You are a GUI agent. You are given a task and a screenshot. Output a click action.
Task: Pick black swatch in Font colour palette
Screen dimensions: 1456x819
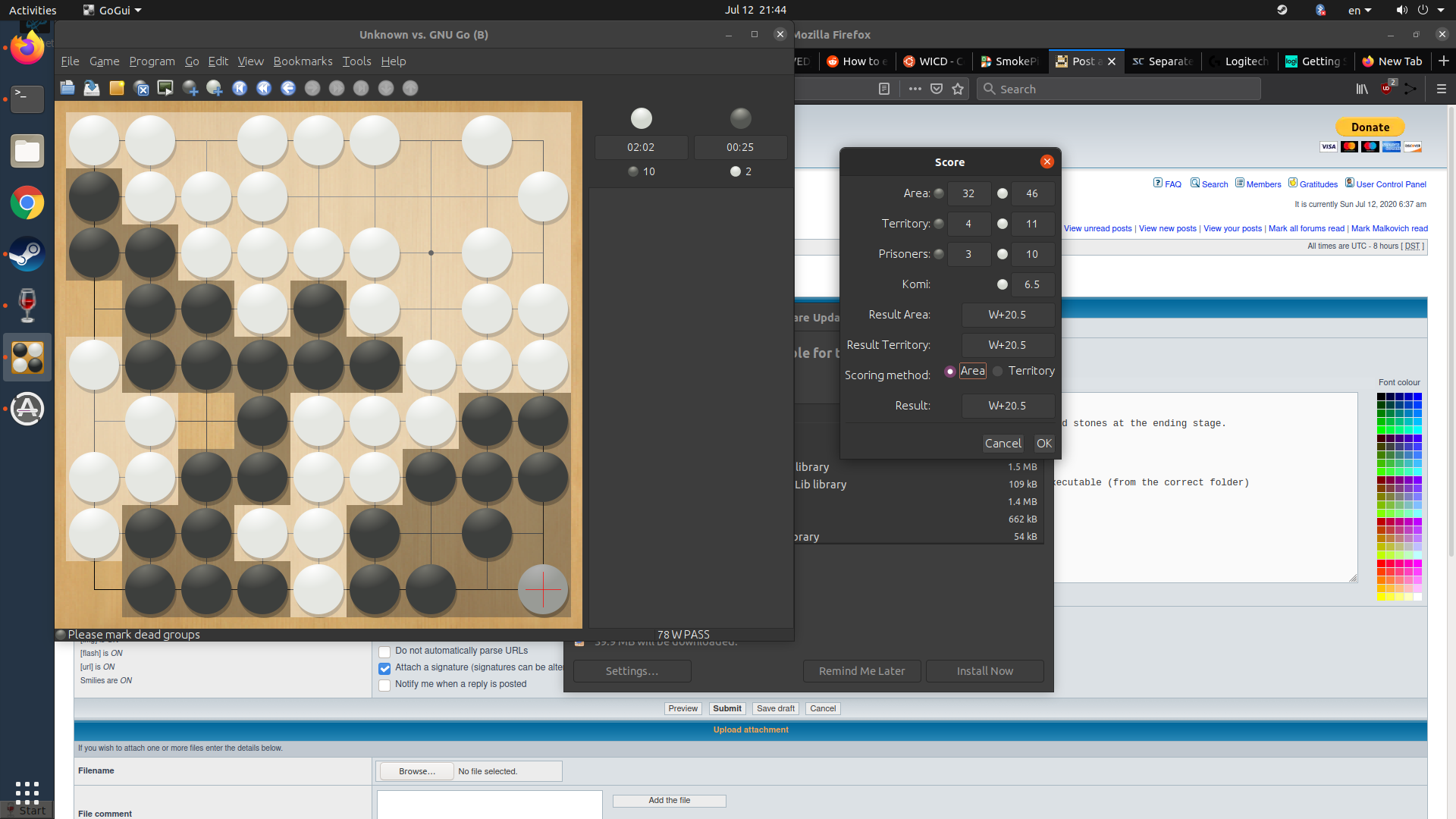(x=1381, y=397)
